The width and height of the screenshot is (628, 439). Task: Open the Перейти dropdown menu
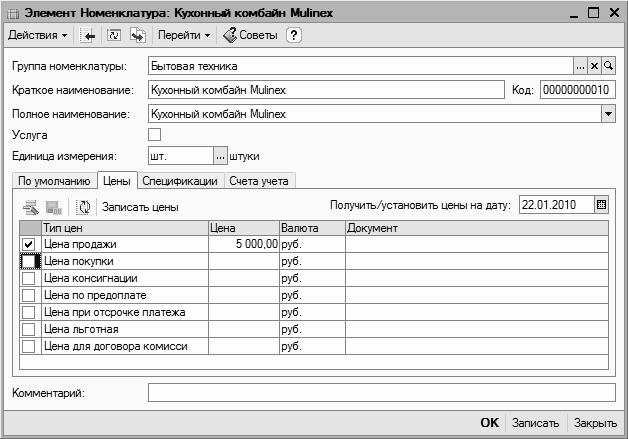click(184, 36)
